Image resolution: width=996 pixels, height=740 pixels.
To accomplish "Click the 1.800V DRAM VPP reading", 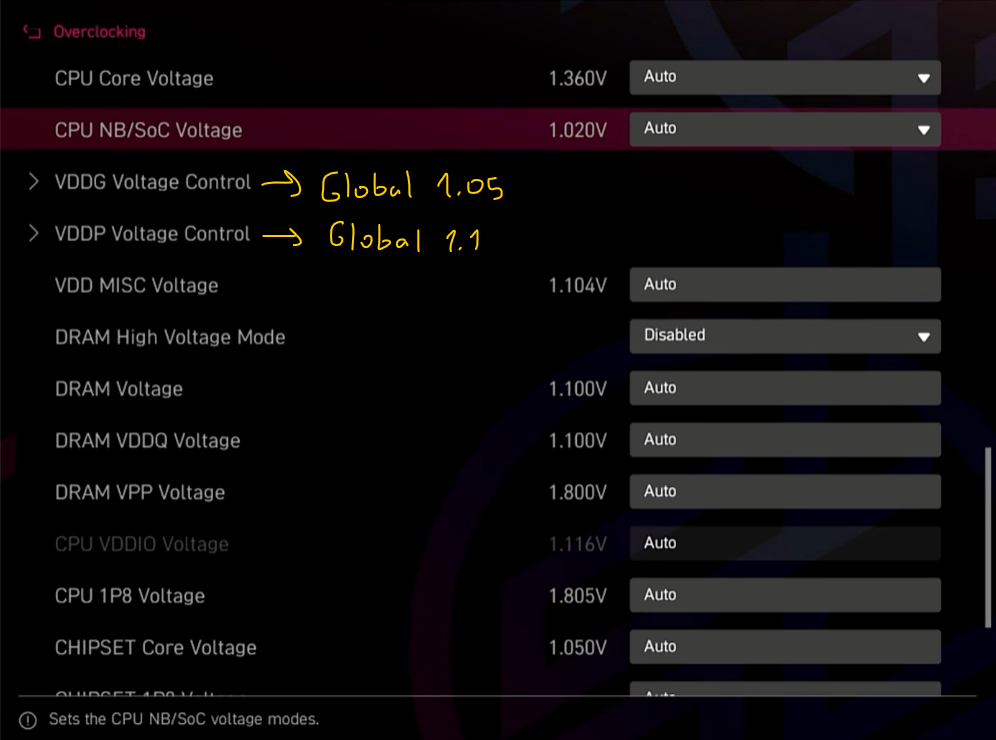I will [x=577, y=492].
